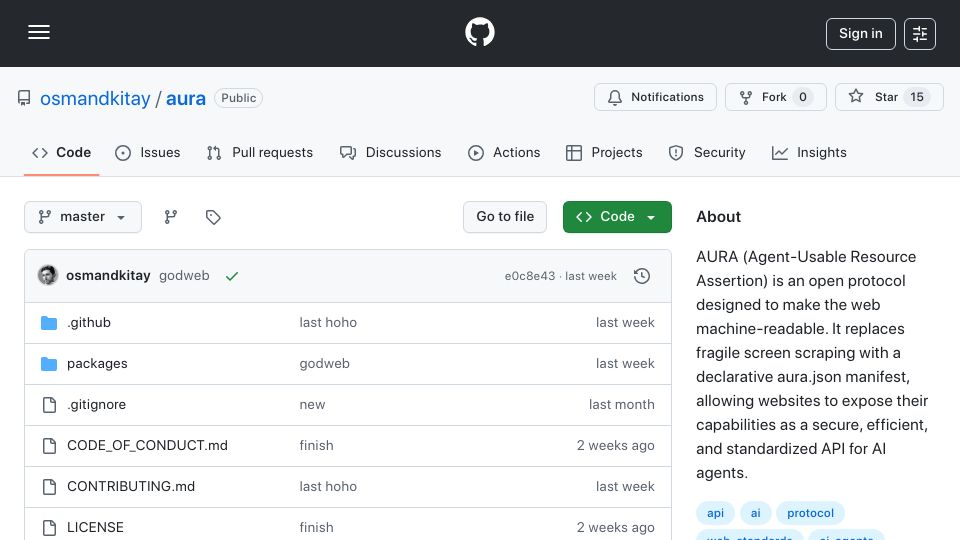Switch to the Issues tab

tap(148, 152)
